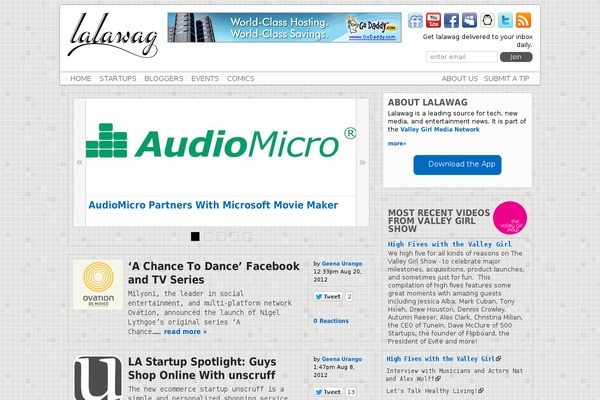Open the unscruff article thumbnail
Image resolution: width=600 pixels, height=400 pixels.
[x=98, y=378]
